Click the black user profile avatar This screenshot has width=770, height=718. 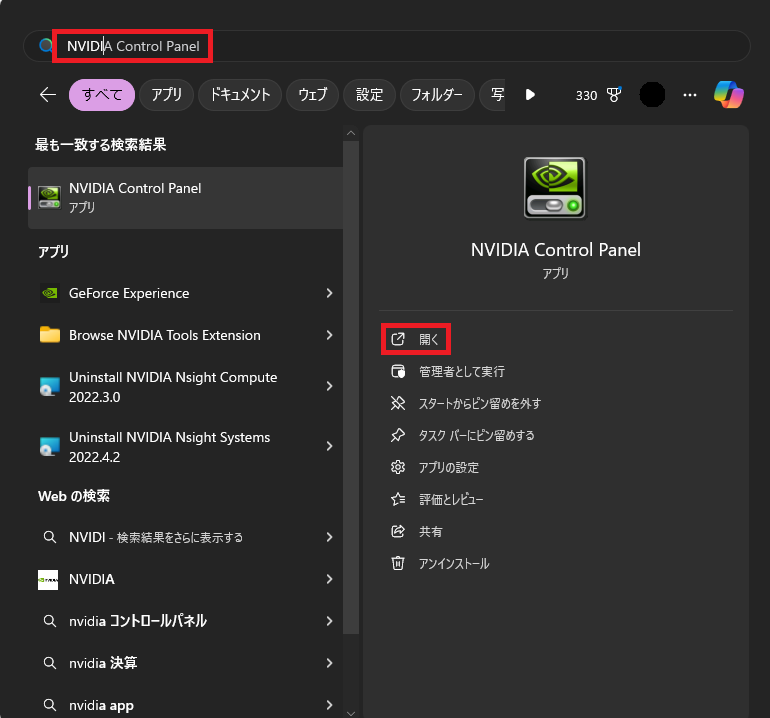point(652,95)
